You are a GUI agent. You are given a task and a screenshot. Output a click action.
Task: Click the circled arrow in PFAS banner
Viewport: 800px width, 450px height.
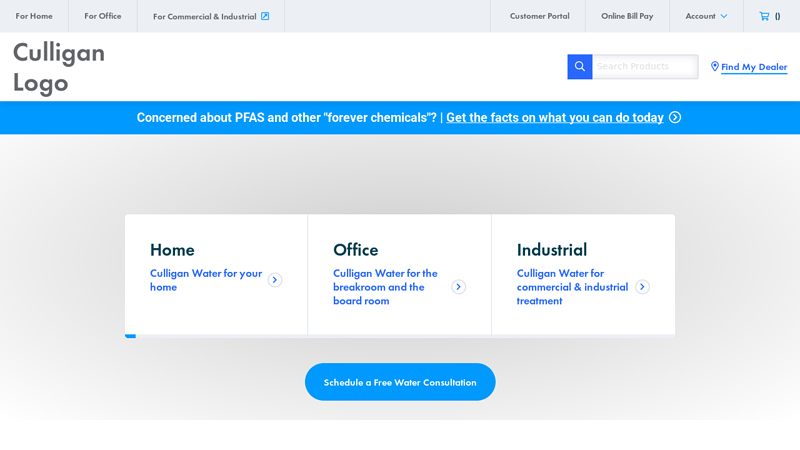pos(675,118)
